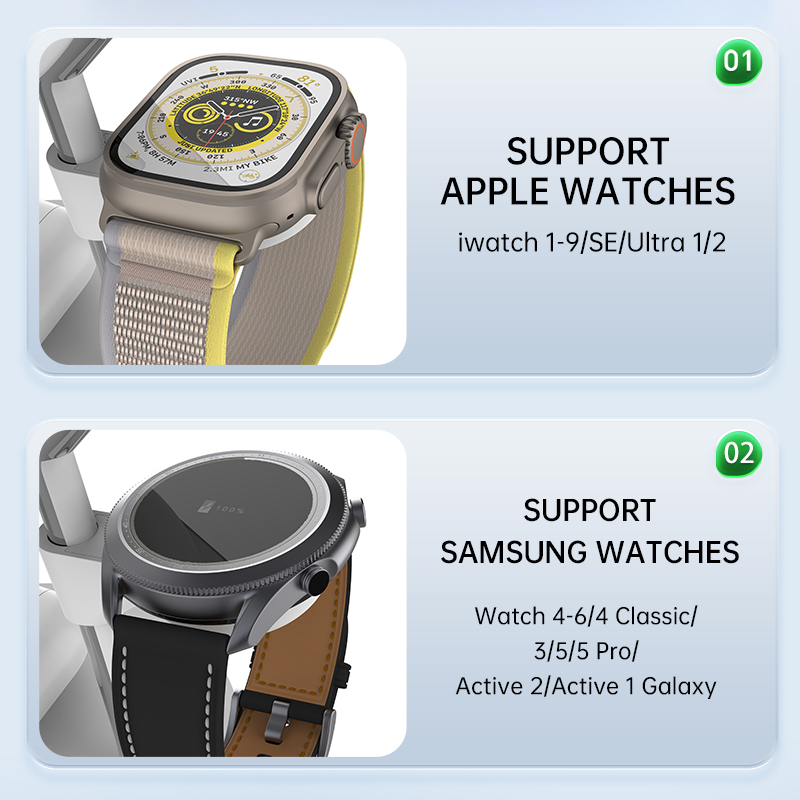Click the green 01 number badge

click(738, 62)
